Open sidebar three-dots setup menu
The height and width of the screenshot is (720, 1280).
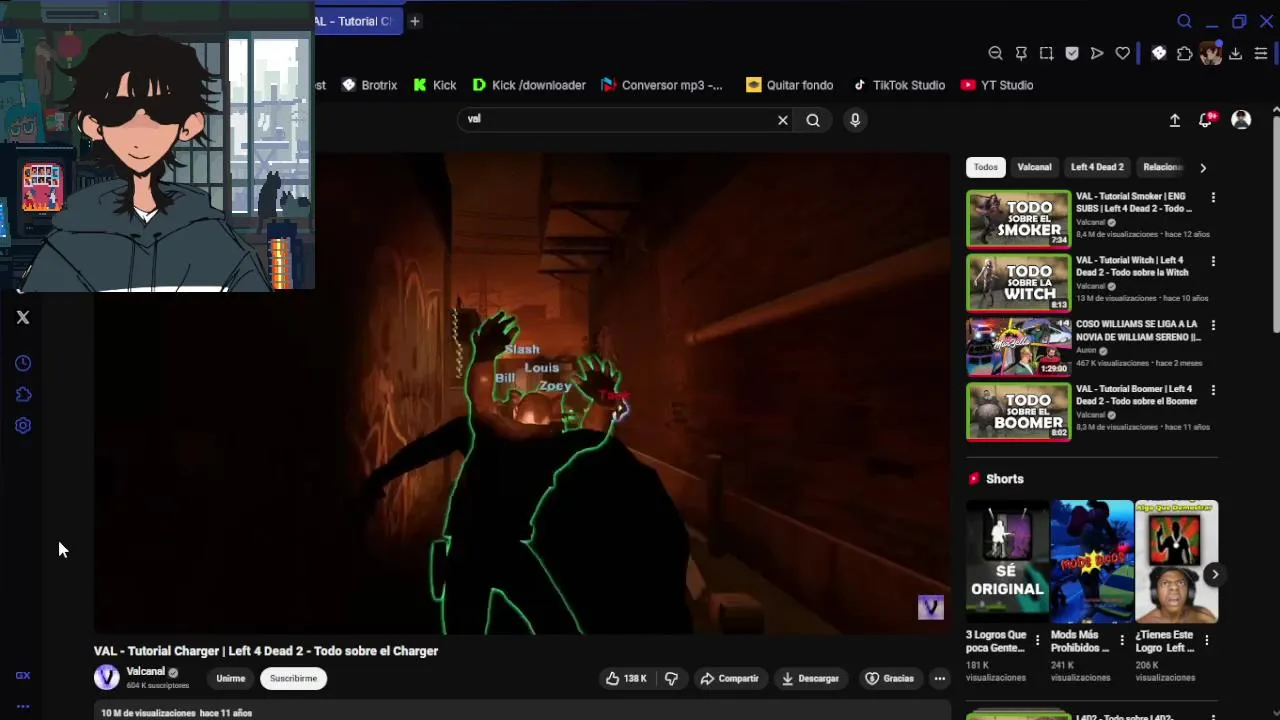pyautogui.click(x=23, y=706)
